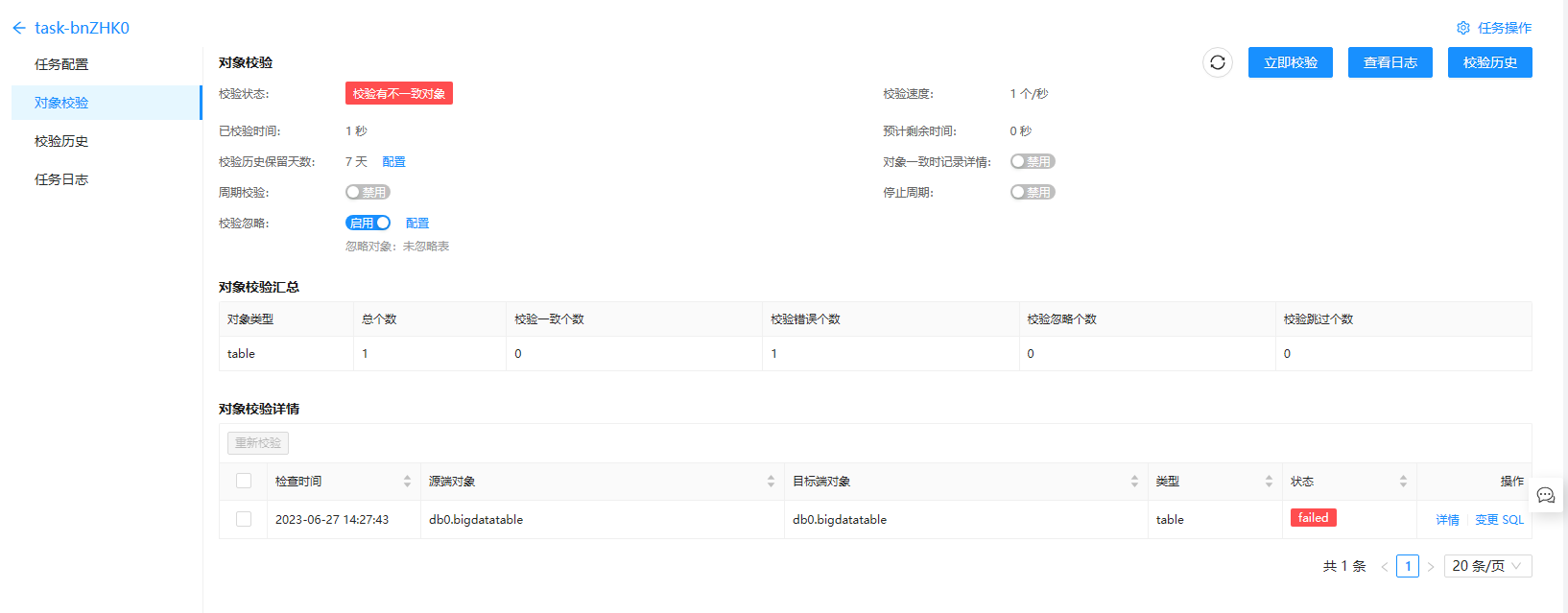Sort by 源端对象 column arrows
Viewport: 1568px width, 613px height.
click(x=771, y=482)
